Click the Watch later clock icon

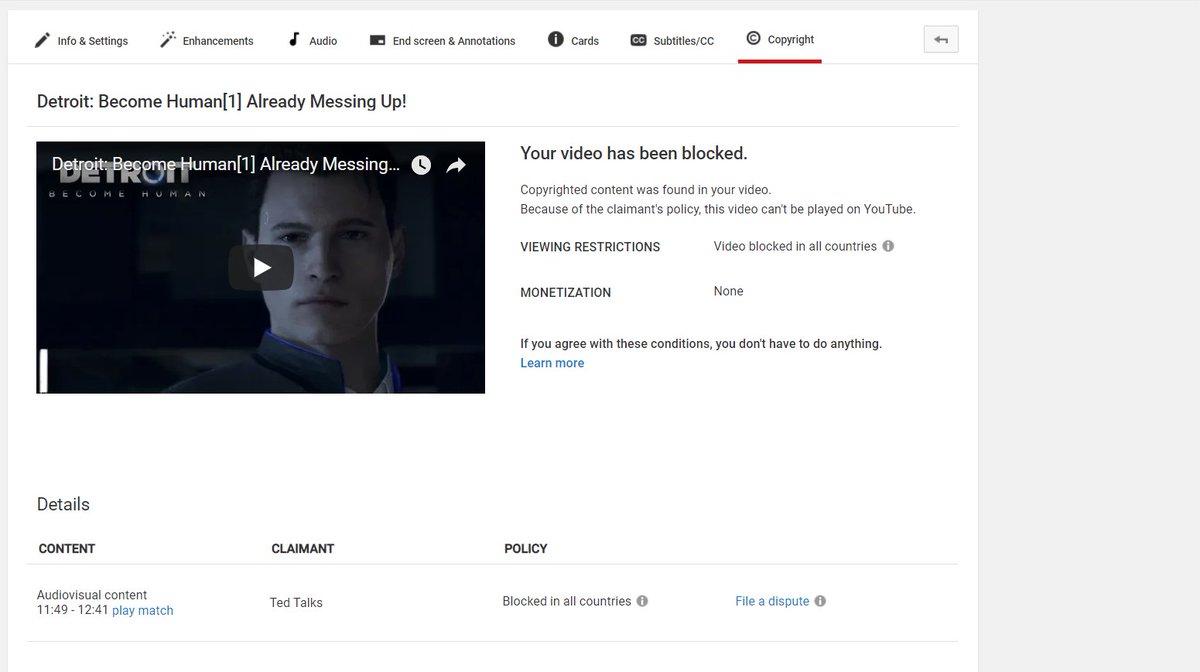(x=421, y=165)
